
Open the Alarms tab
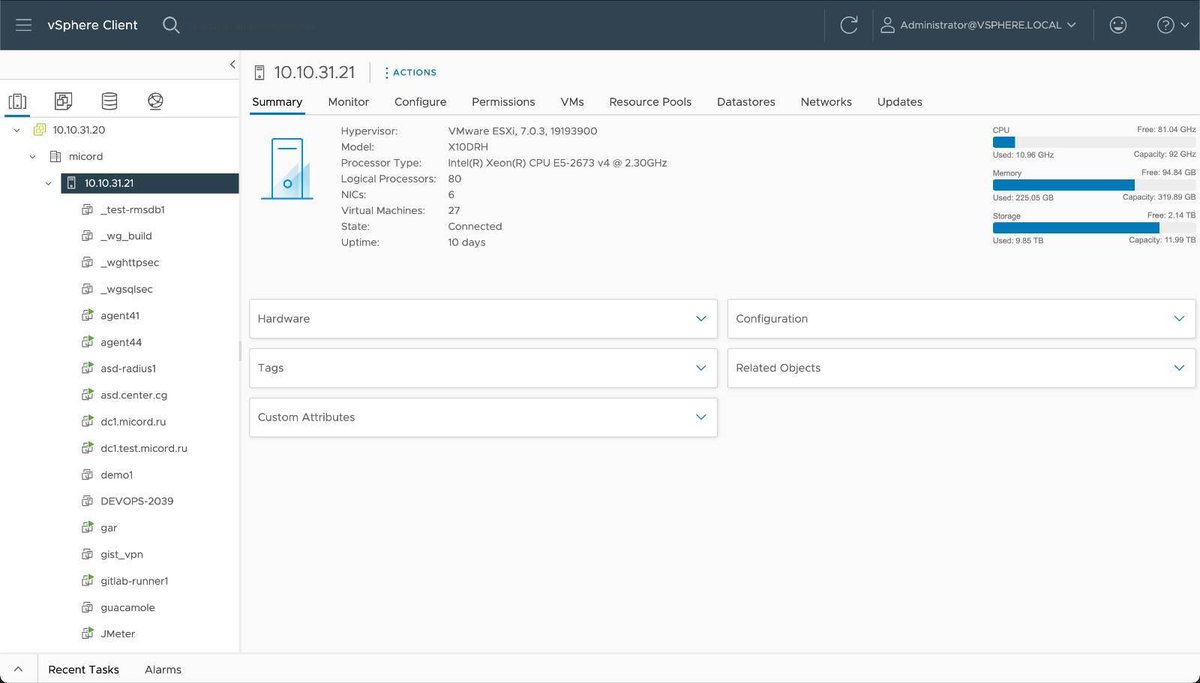(163, 669)
